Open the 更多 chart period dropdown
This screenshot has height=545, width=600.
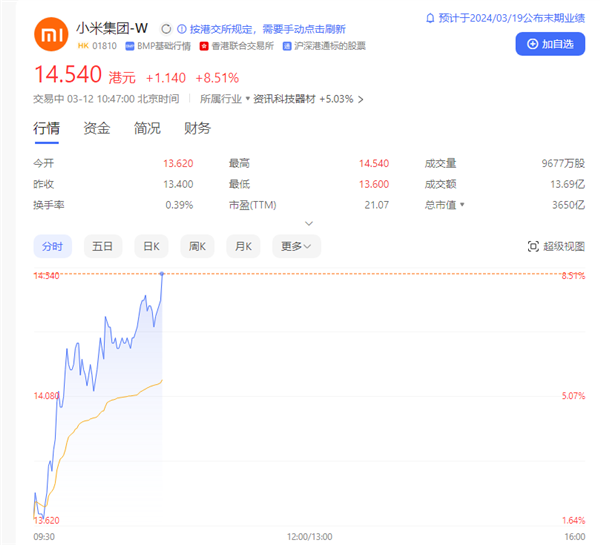point(295,246)
